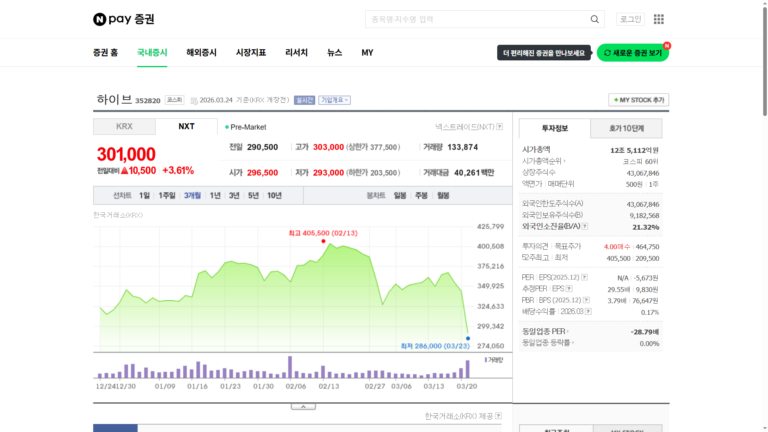Viewport: 768px width, 432px height.
Task: Click the magnifier search icon
Action: [x=595, y=19]
